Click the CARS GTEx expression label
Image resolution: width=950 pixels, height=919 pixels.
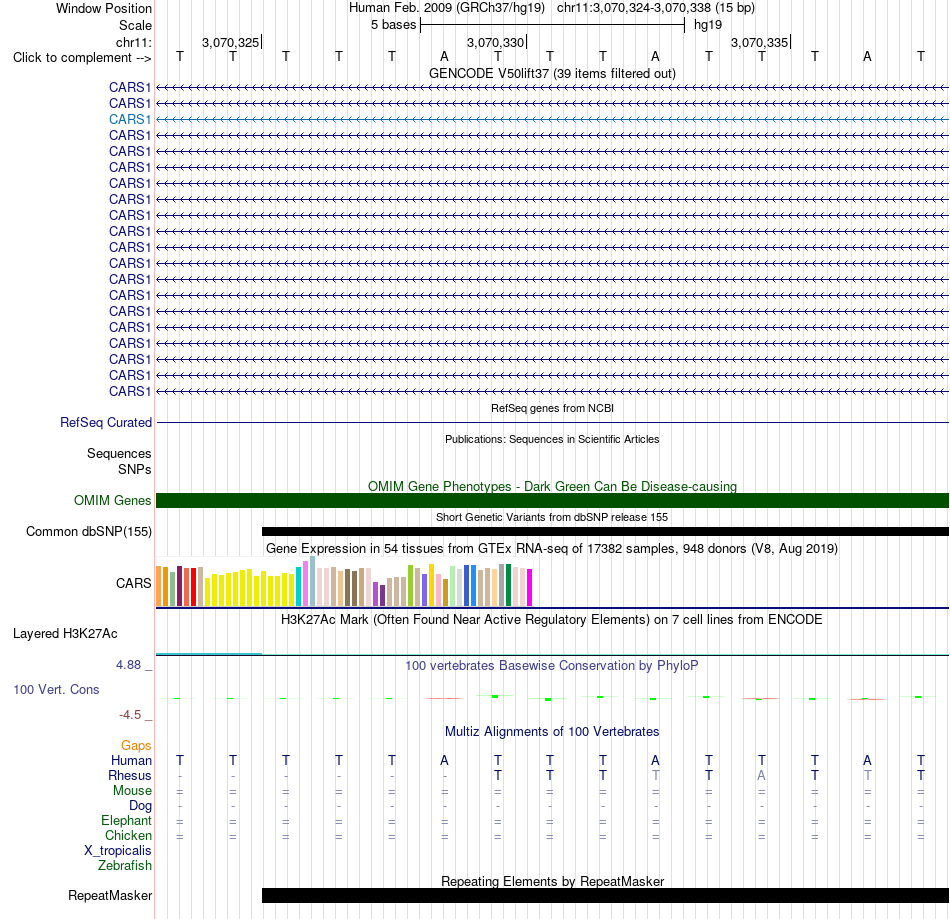click(x=133, y=583)
